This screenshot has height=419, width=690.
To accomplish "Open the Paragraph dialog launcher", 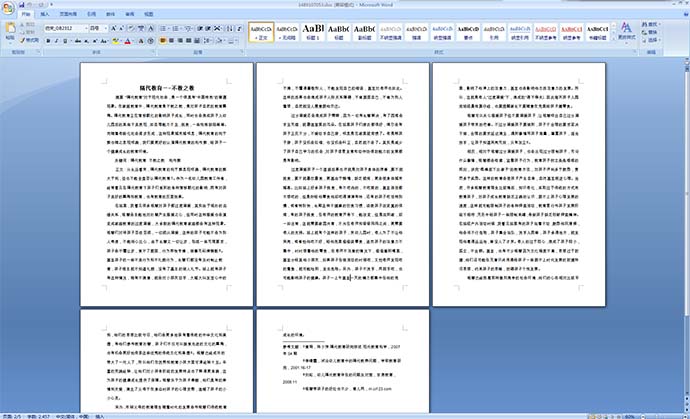I will (242, 51).
